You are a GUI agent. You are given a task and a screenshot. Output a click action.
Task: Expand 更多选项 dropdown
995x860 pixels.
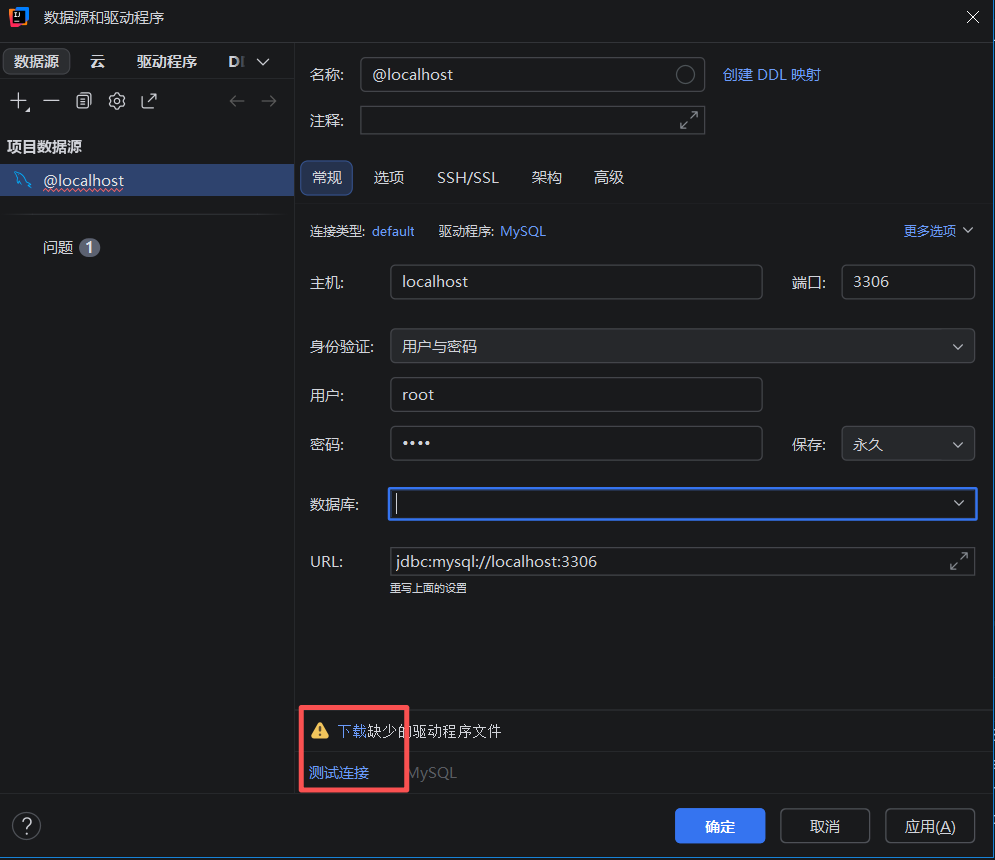coord(939,231)
